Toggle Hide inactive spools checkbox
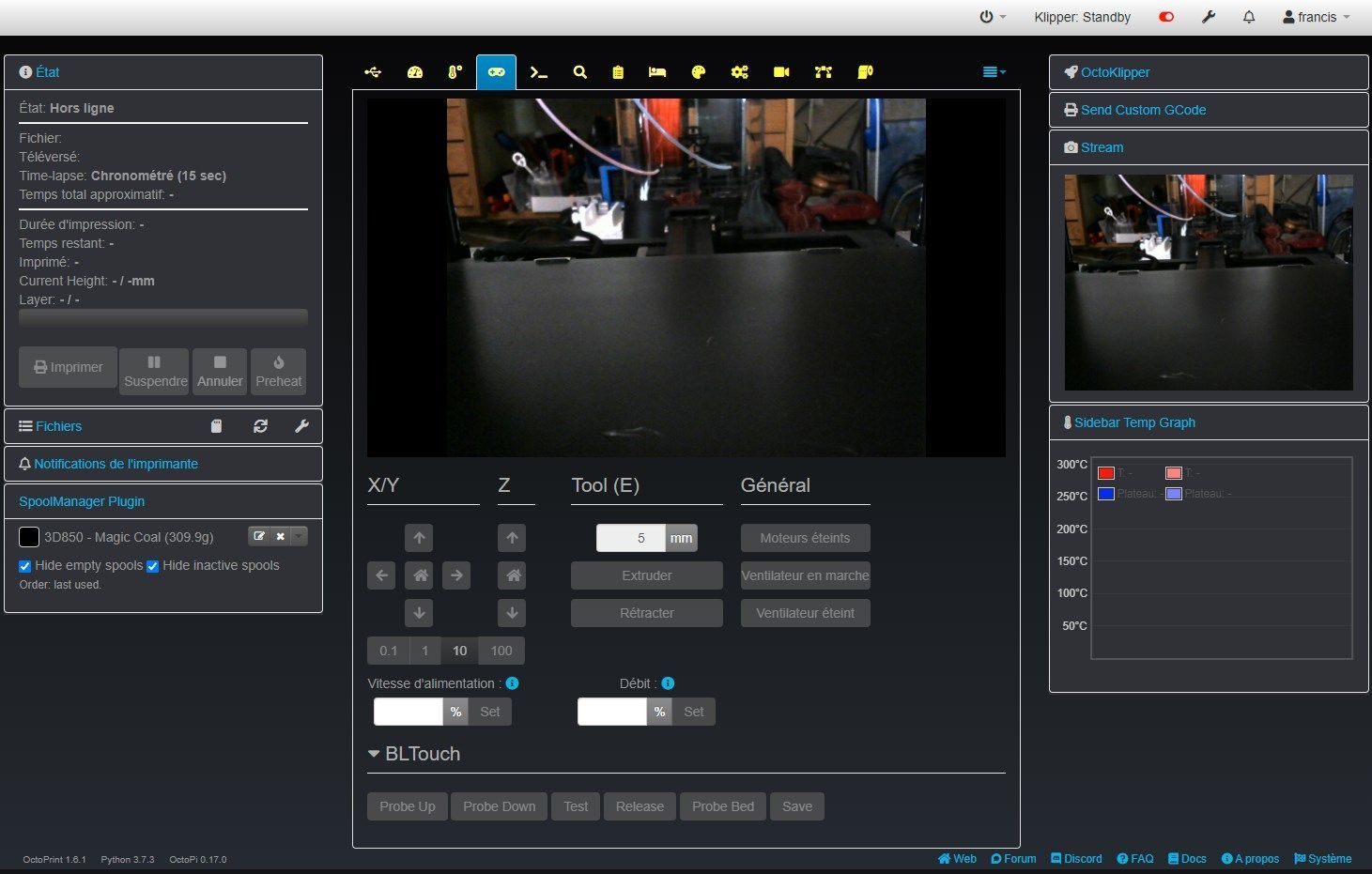 [152, 566]
